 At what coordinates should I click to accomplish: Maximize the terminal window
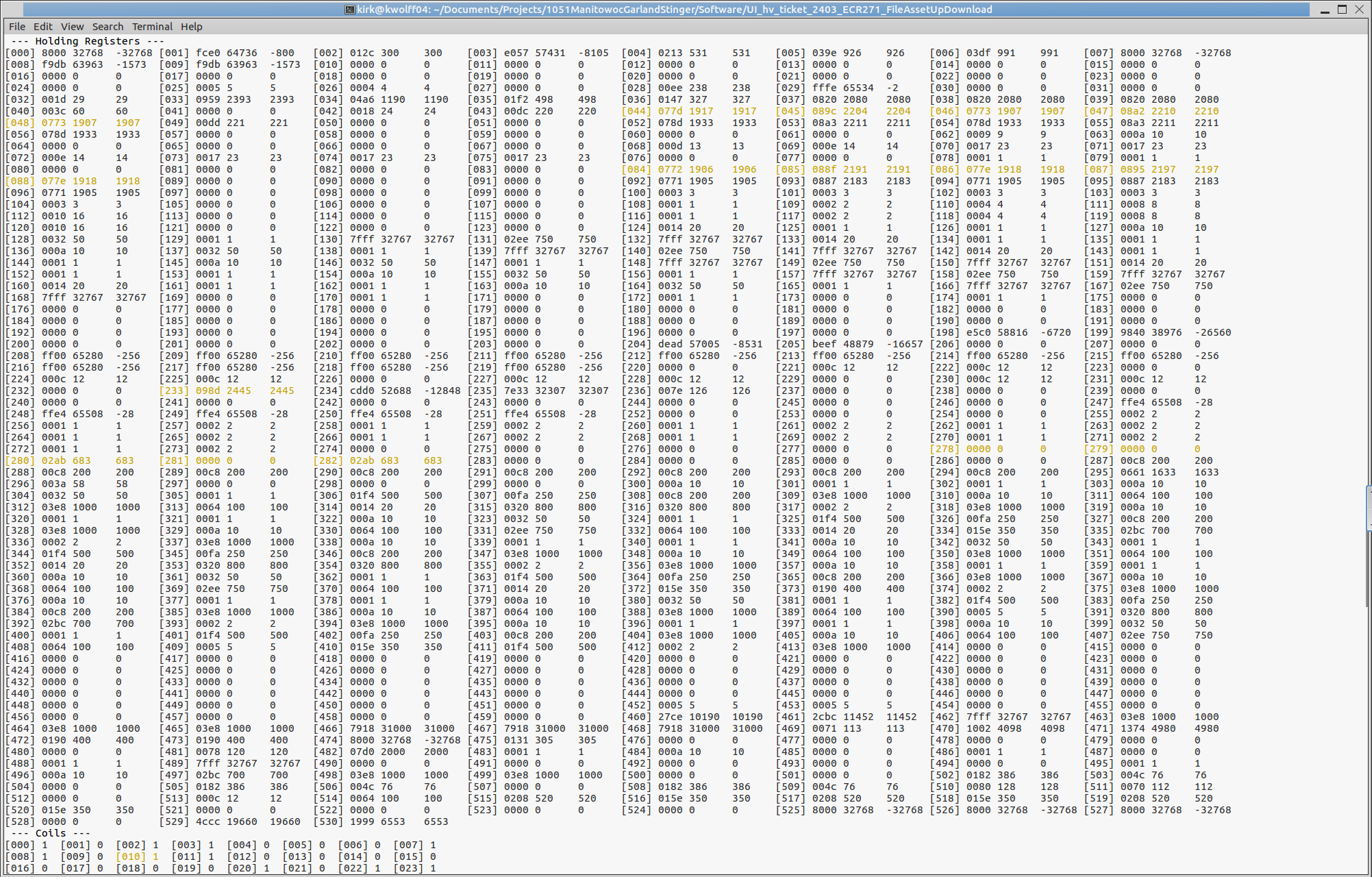tap(1343, 10)
